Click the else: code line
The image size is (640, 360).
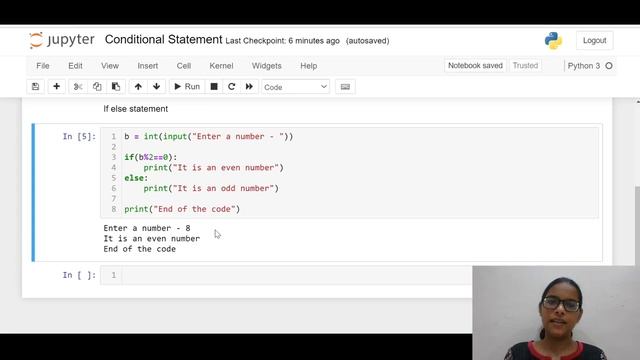(x=136, y=178)
